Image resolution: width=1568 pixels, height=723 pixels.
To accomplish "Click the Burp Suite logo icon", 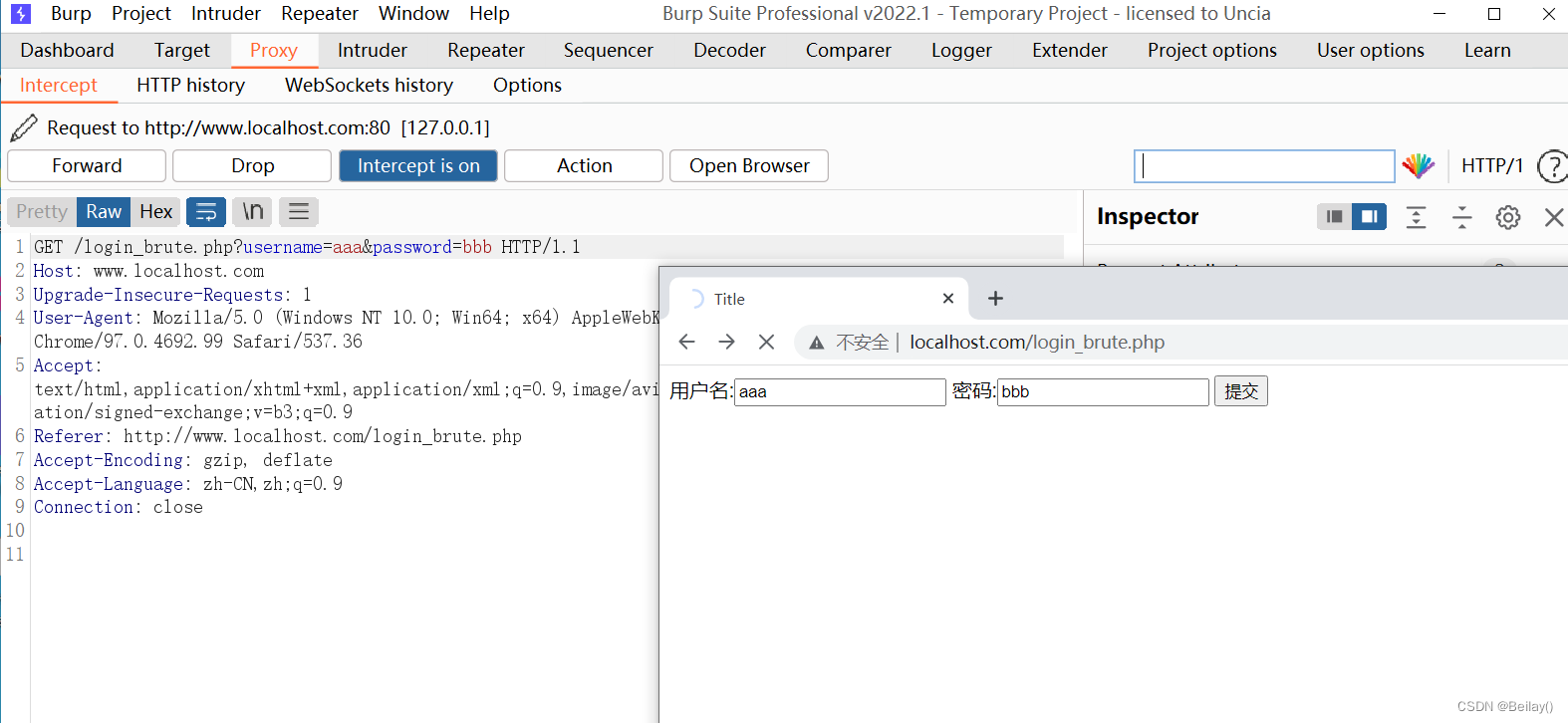I will coord(20,14).
